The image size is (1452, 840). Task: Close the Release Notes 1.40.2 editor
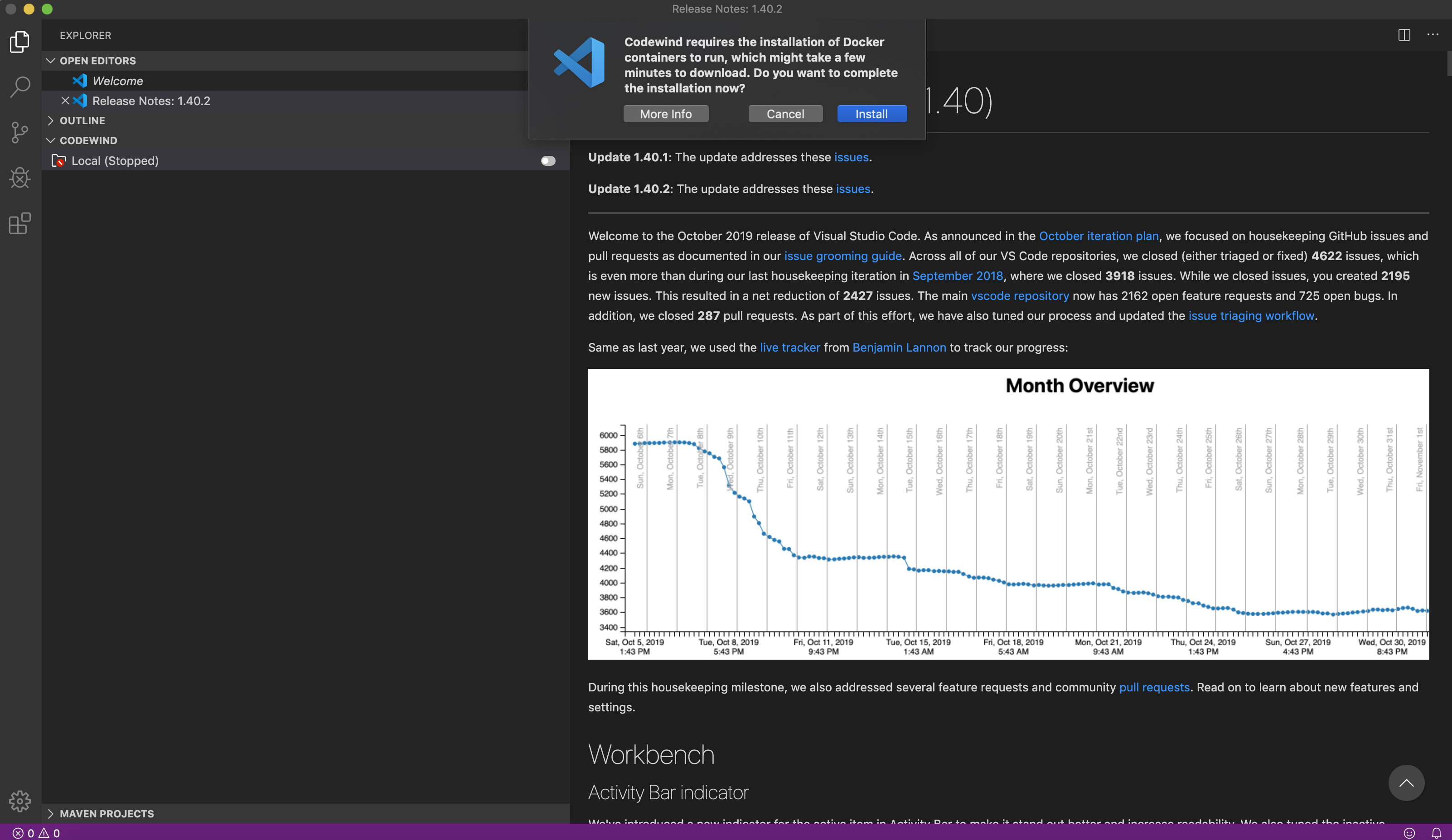65,101
